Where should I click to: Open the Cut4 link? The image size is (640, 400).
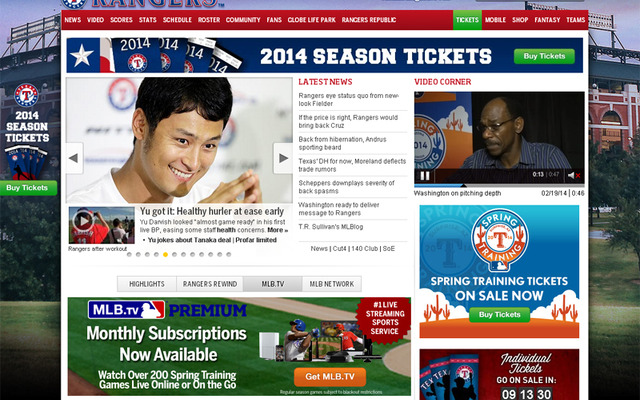tap(339, 249)
